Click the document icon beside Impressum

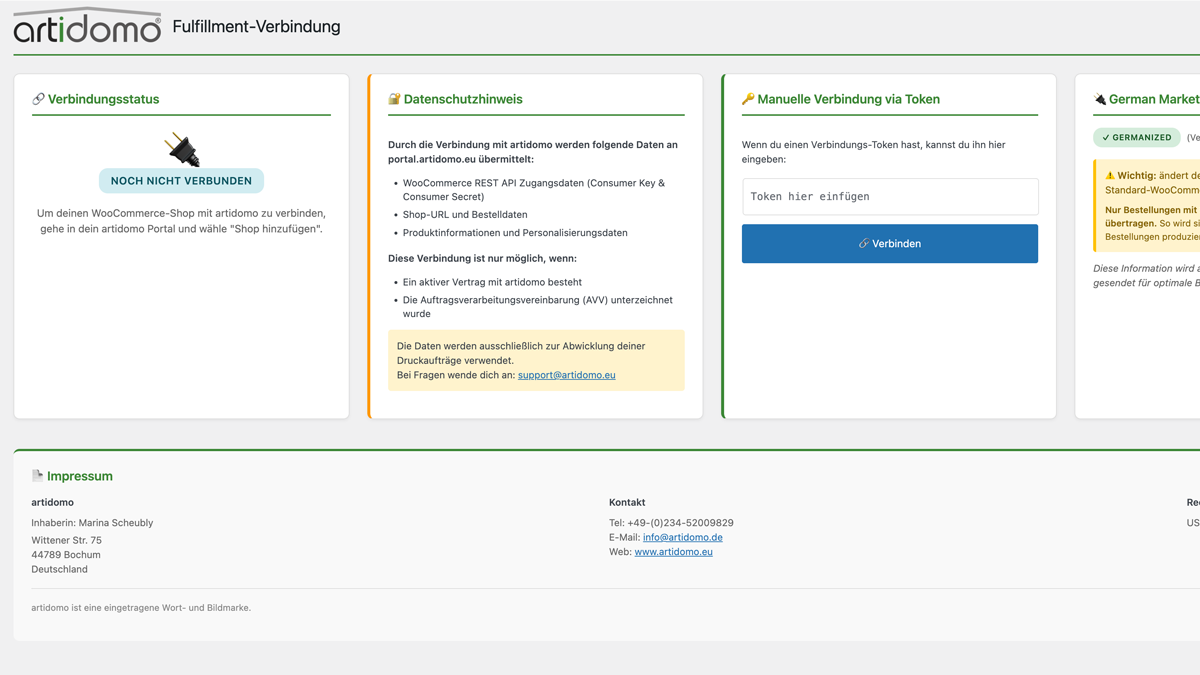tap(37, 476)
